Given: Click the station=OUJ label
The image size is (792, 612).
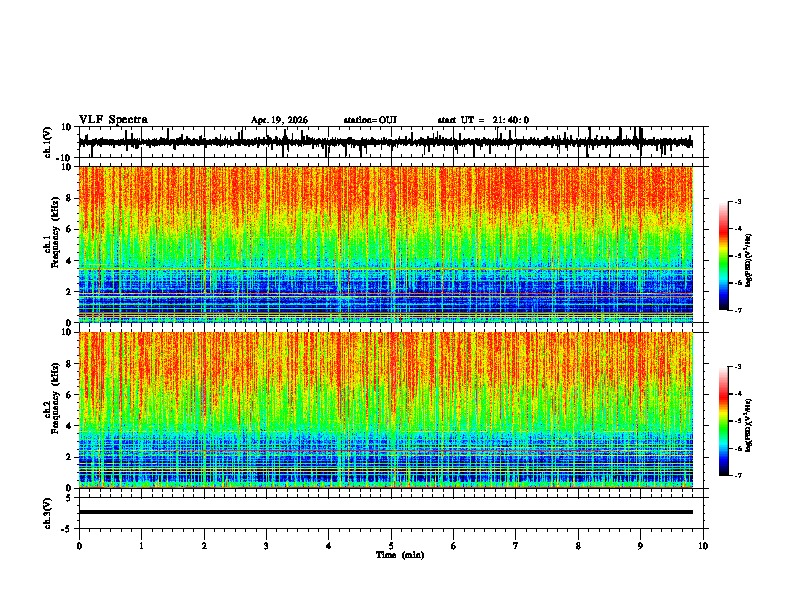Looking at the screenshot, I should coord(370,120).
